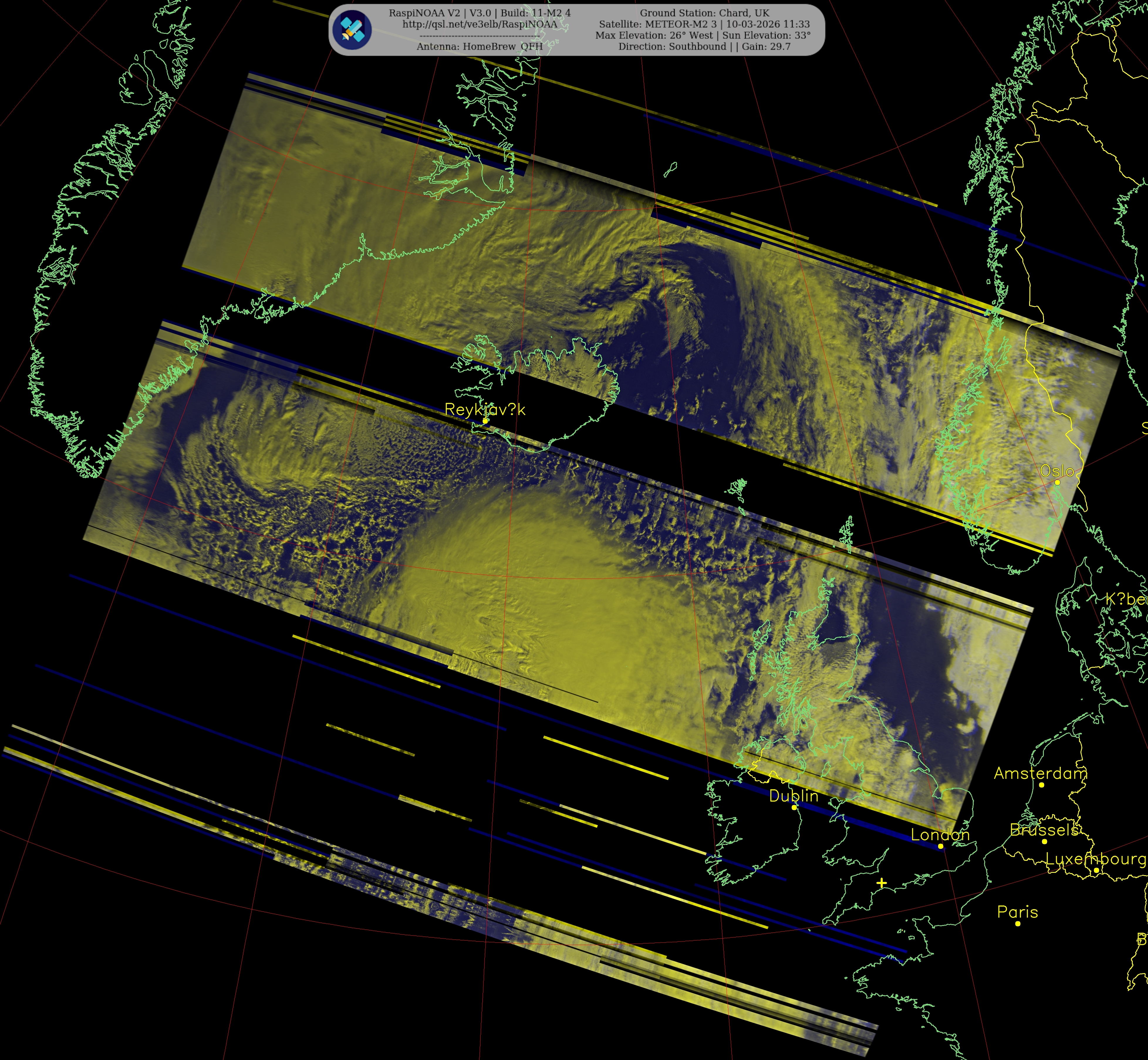Viewport: 1148px width, 1060px height.
Task: Click the Satellite METEOR-M2 3 info line
Action: 704,24
